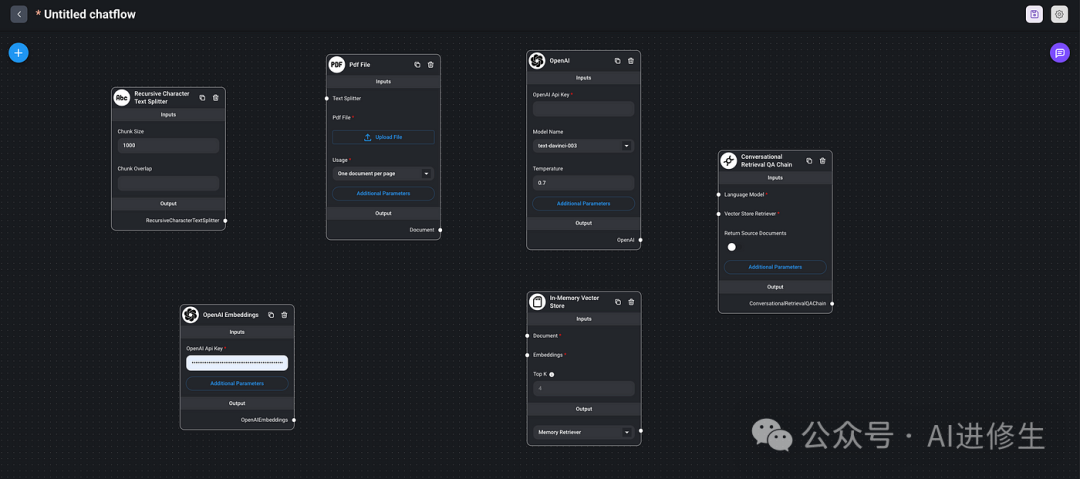Click the OpenAI node logo
The width and height of the screenshot is (1080, 479).
pos(537,61)
